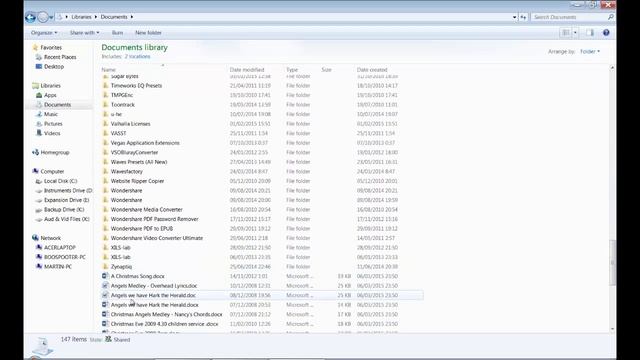The image size is (640, 360).
Task: Sort by the Name column header
Action: click(x=109, y=70)
